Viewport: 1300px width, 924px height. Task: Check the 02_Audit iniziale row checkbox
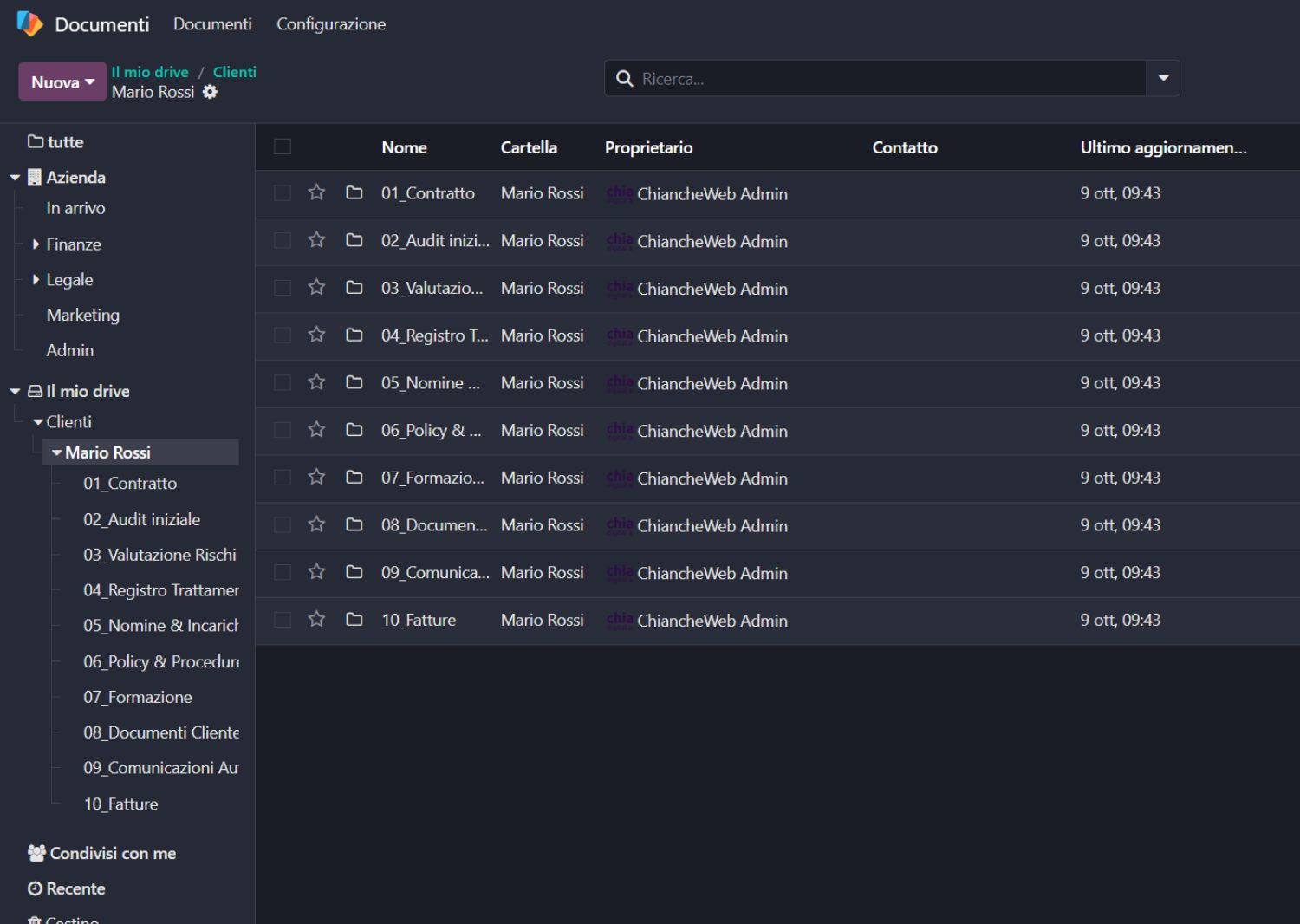(283, 240)
